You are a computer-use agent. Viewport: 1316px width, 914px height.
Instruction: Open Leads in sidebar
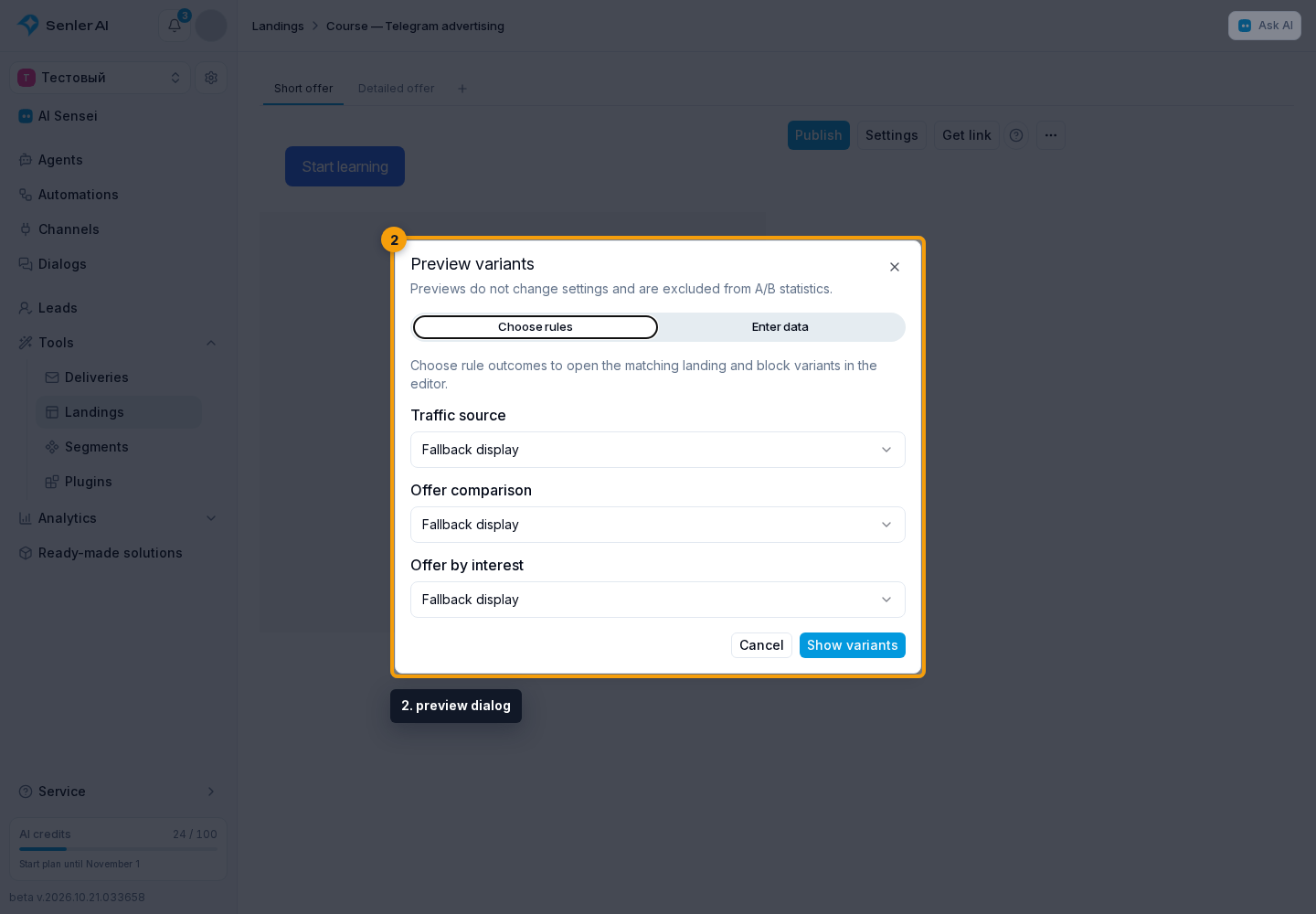119,308
